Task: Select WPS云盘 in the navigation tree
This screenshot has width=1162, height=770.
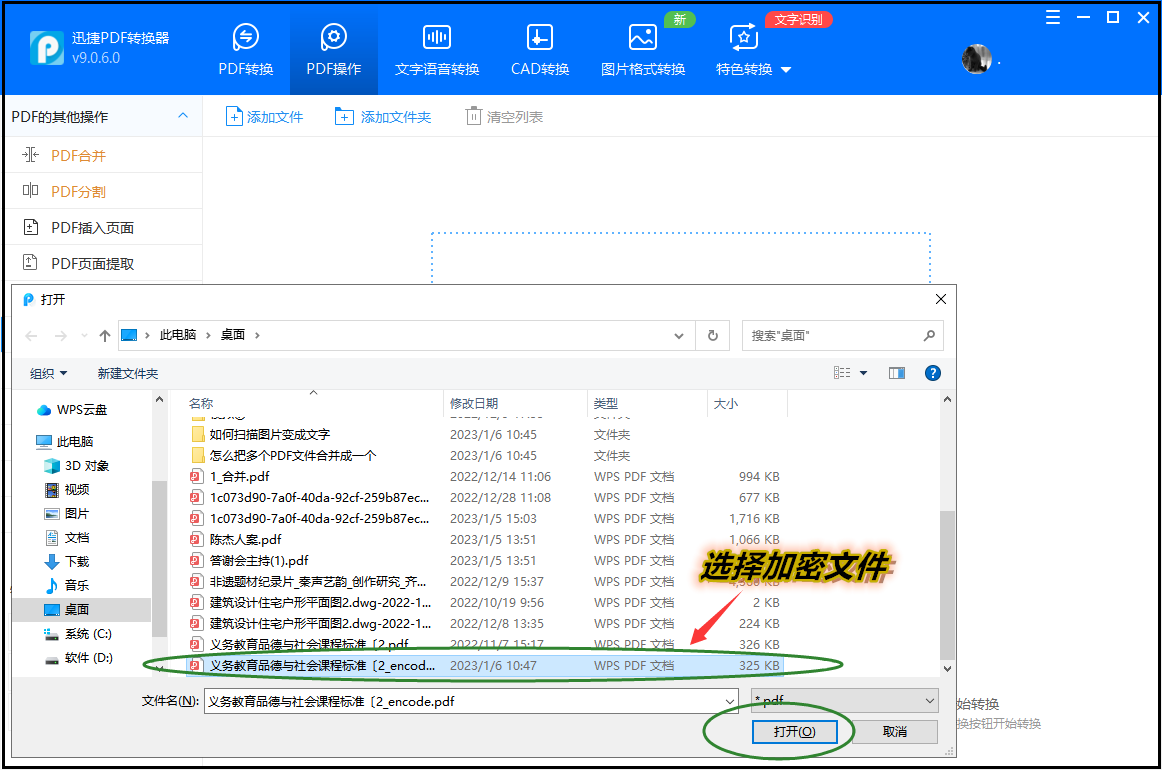Action: click(x=72, y=410)
